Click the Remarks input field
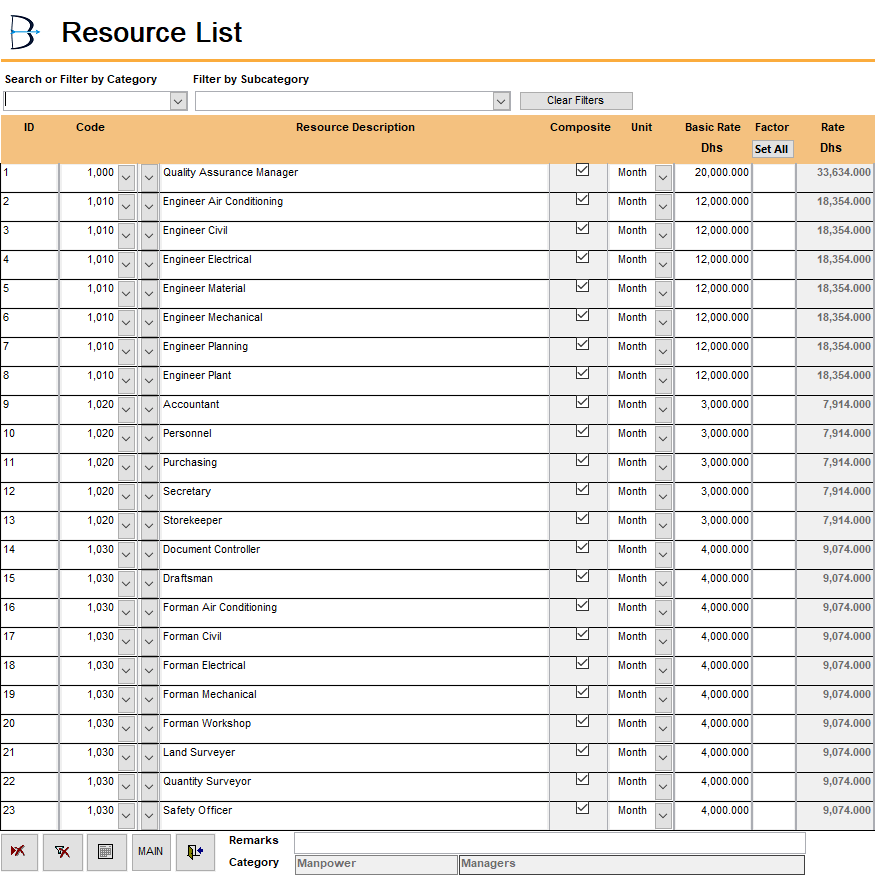Viewport: 877px width, 877px height. (x=550, y=842)
